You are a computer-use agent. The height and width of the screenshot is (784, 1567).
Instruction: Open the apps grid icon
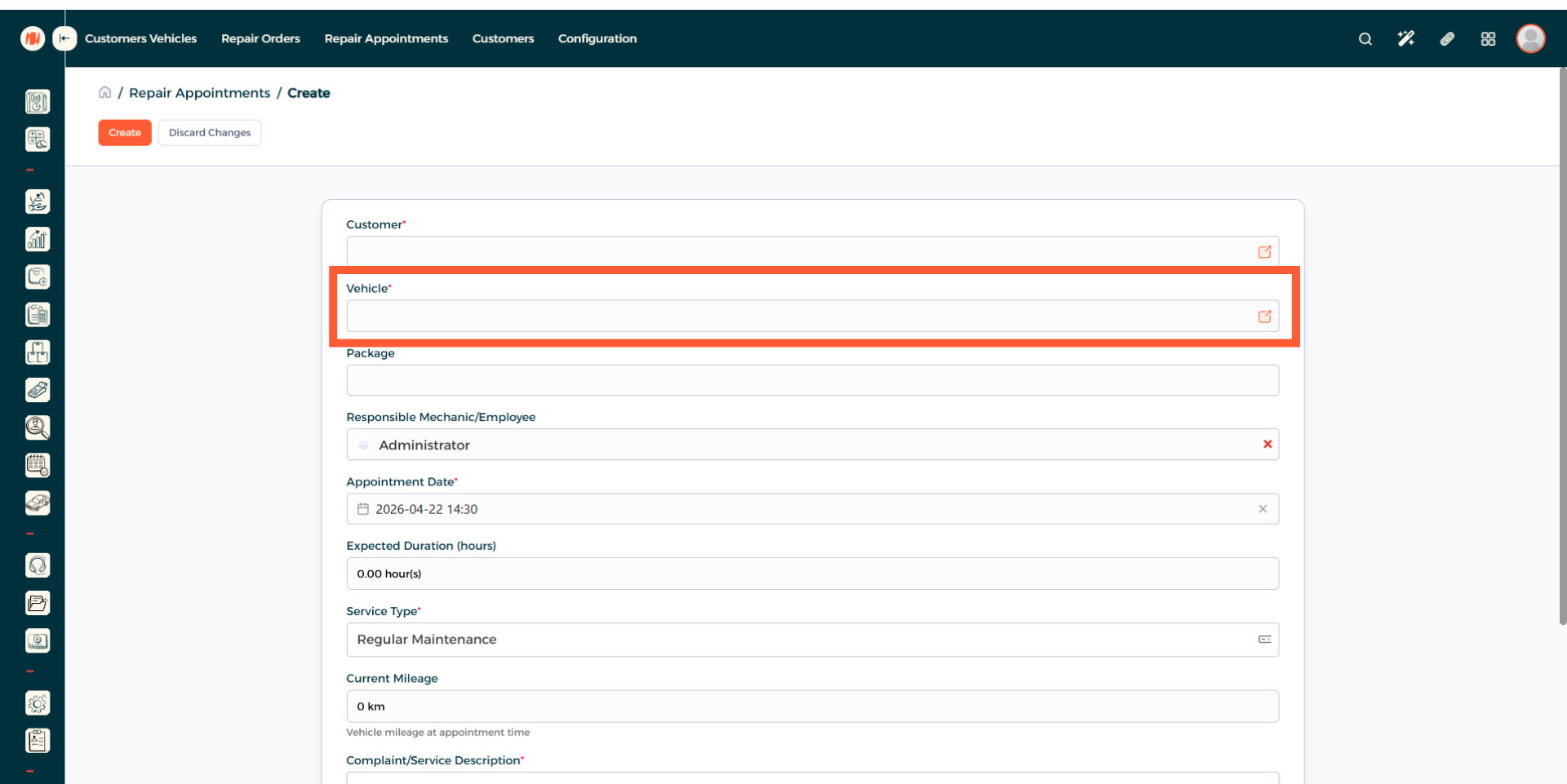(x=1488, y=39)
